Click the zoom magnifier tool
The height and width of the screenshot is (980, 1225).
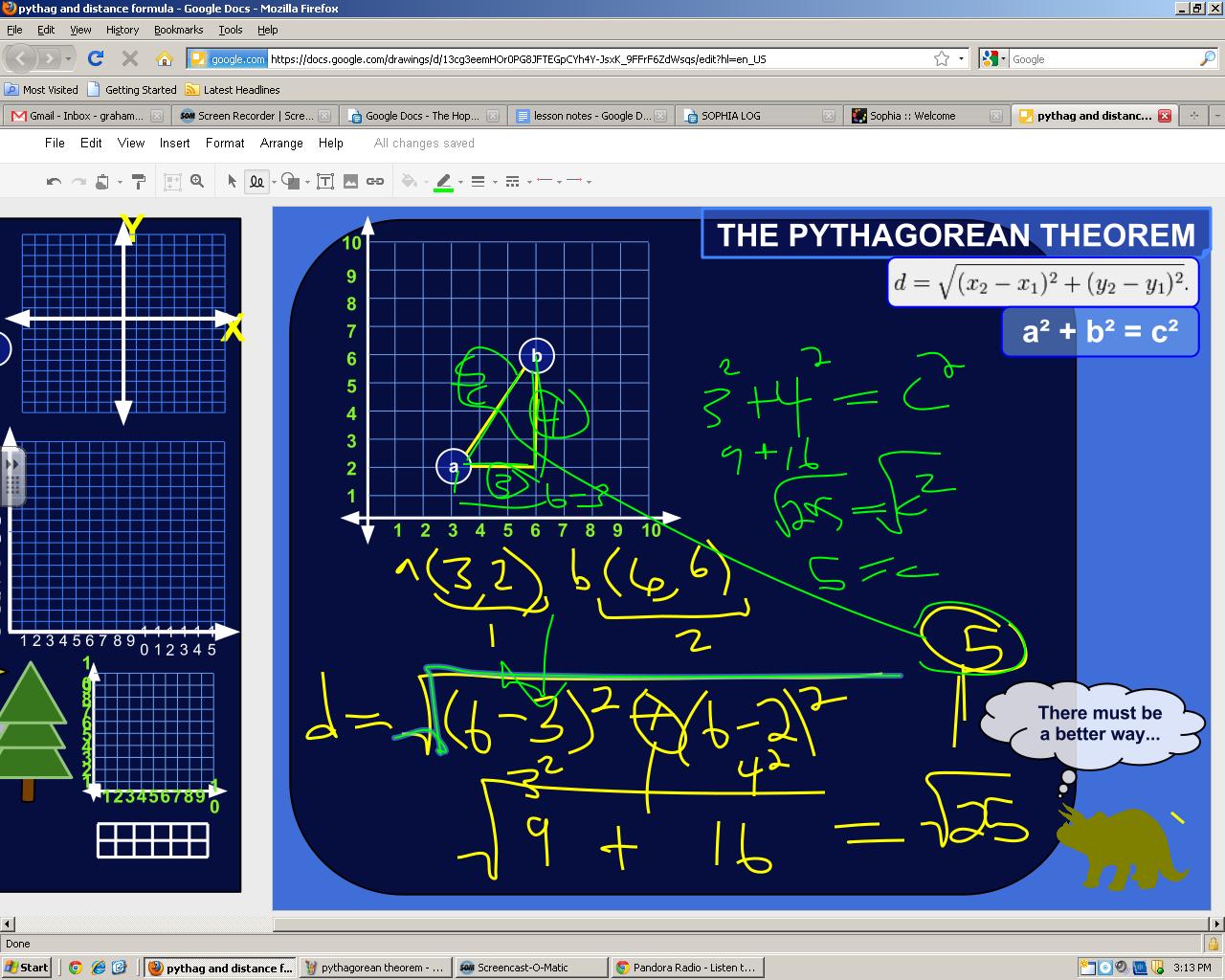click(x=197, y=181)
